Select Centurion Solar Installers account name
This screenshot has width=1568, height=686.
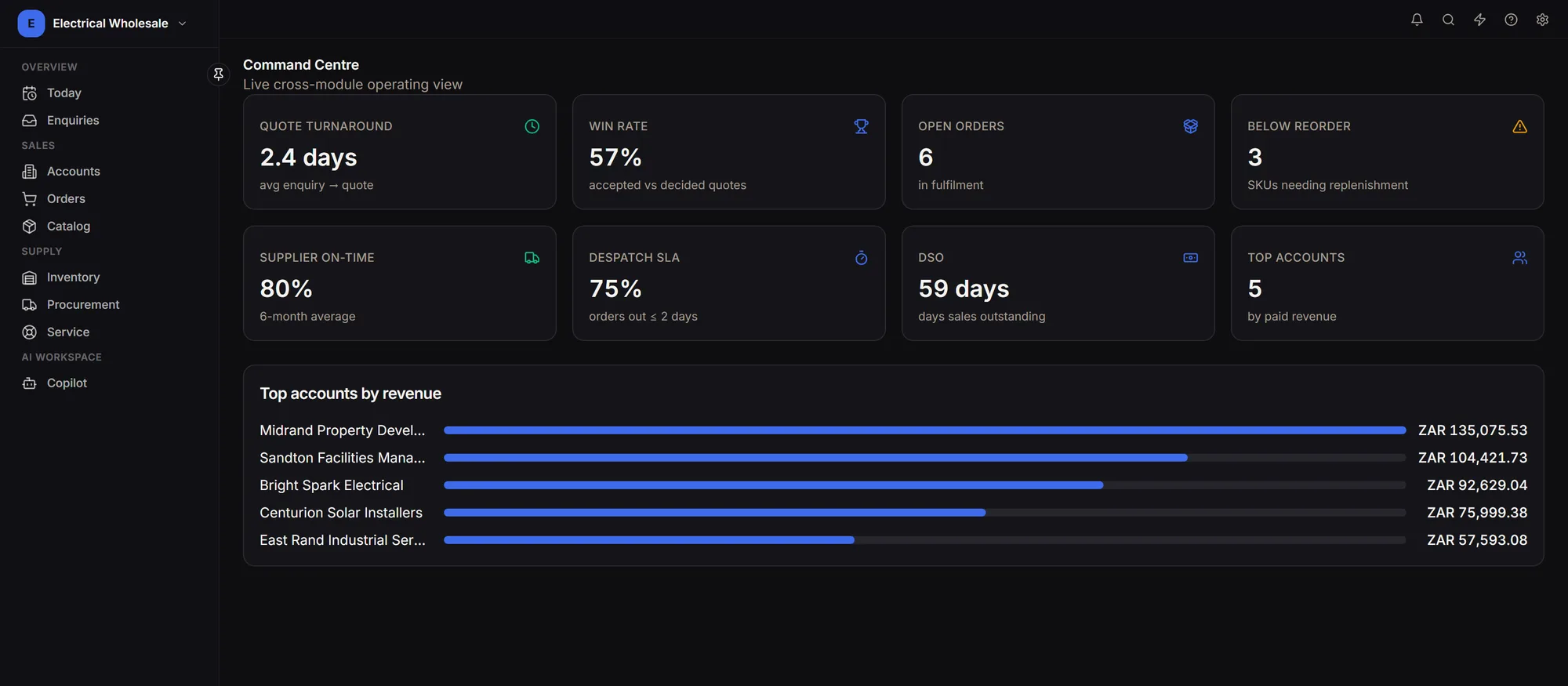pos(341,513)
